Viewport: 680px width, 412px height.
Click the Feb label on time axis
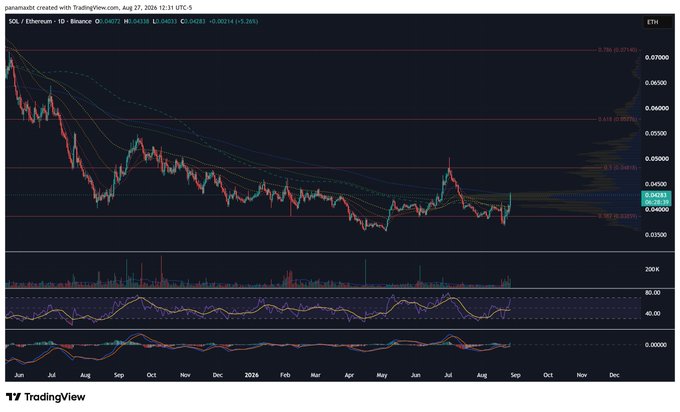tap(285, 375)
